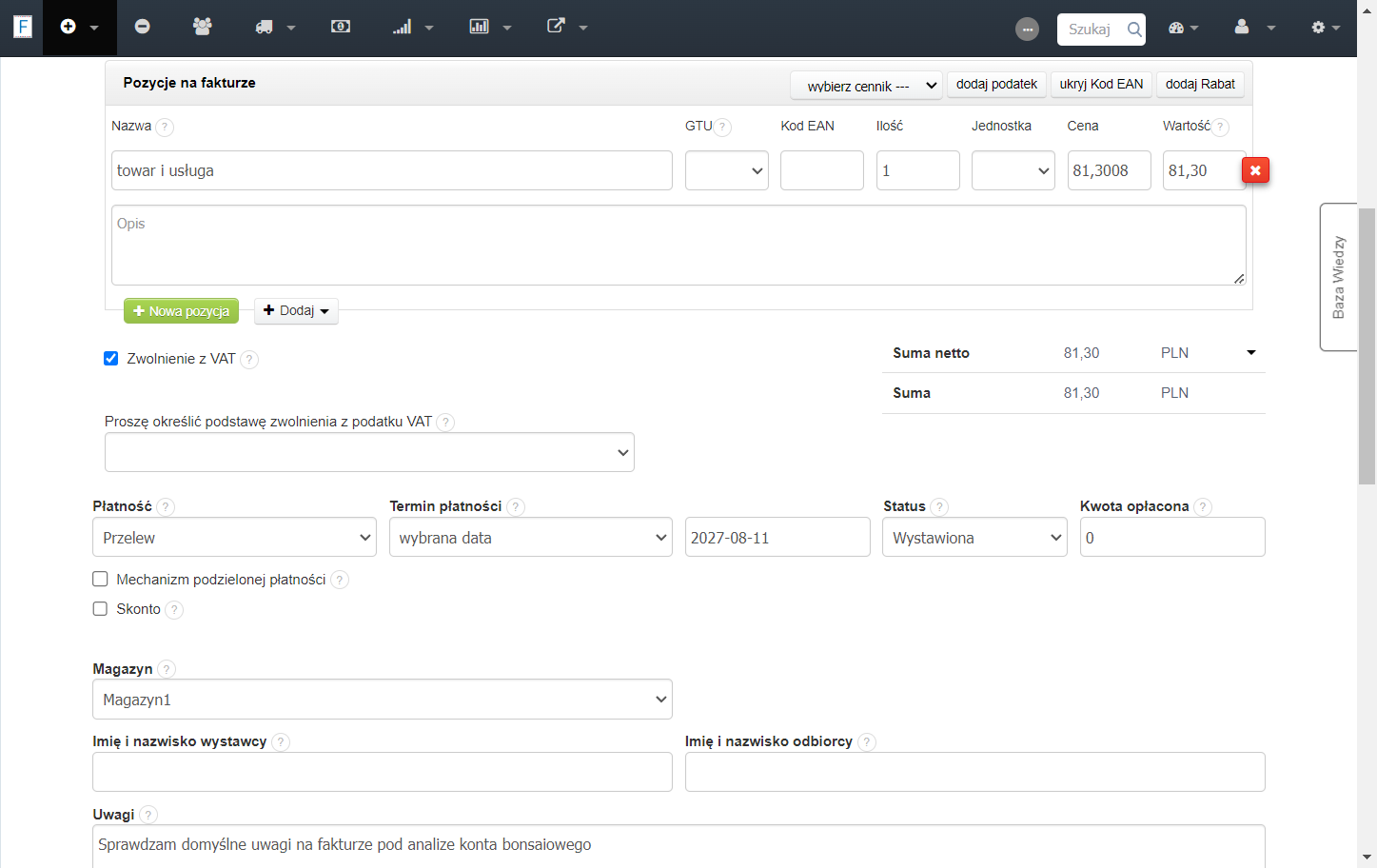Open the minus (expenses) navbar icon
This screenshot has height=868, width=1377.
pos(143,27)
